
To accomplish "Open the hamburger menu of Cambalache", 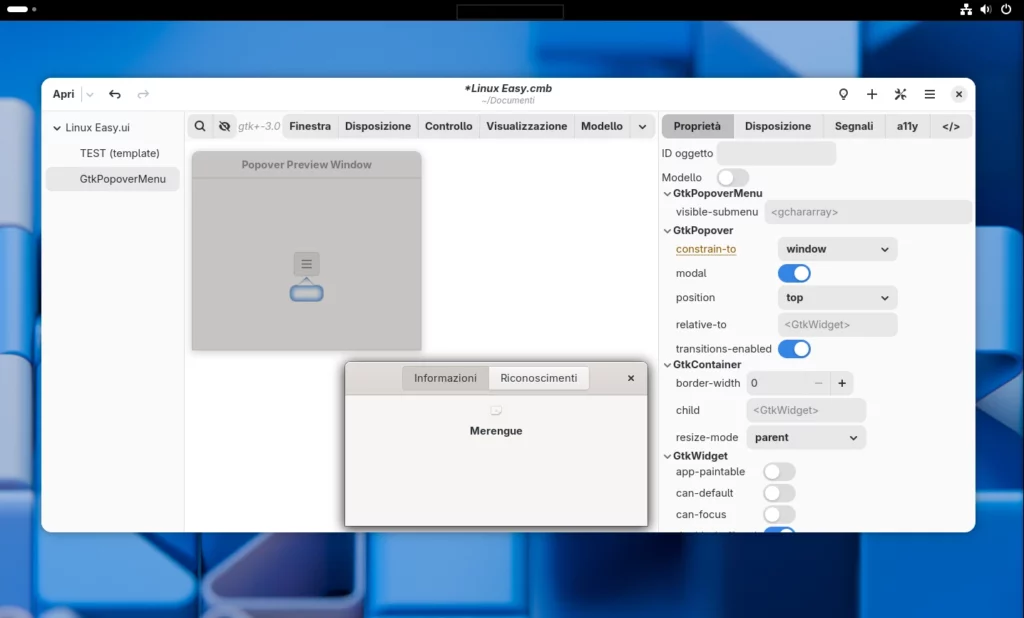I will pos(928,94).
